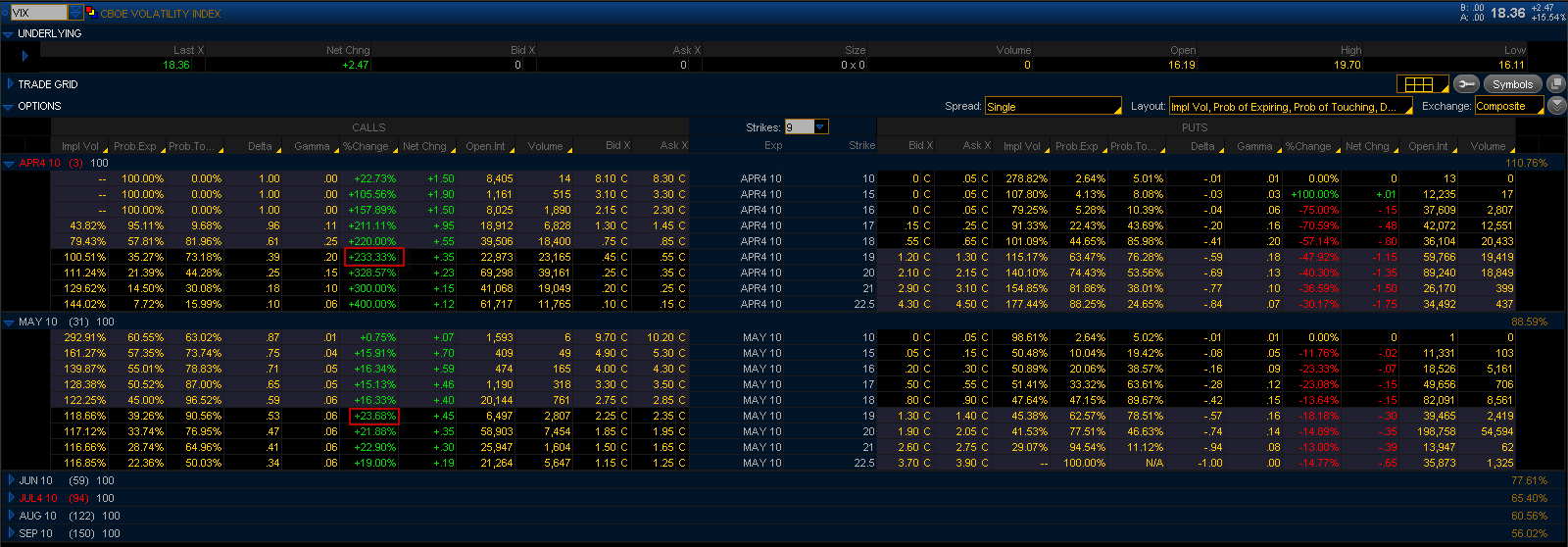Click the underlying High value 19.70
1568x547 pixels.
click(x=1347, y=65)
